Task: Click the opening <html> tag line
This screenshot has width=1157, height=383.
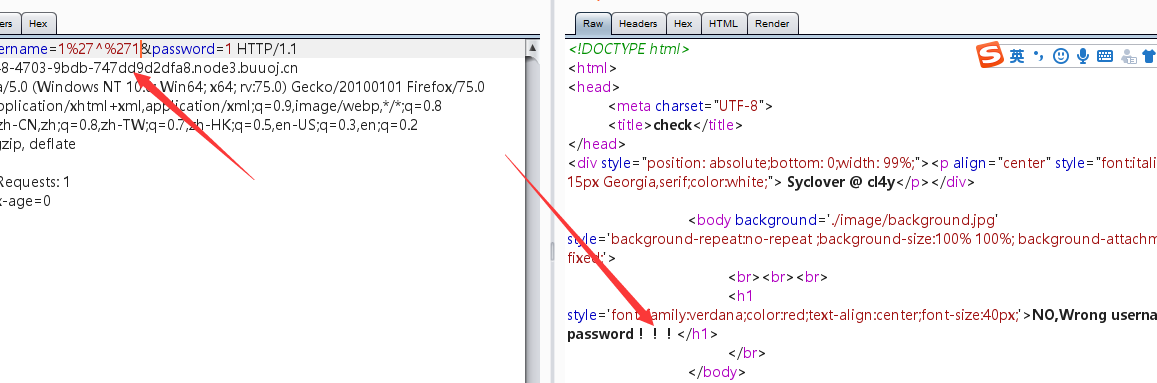Action: (x=593, y=69)
